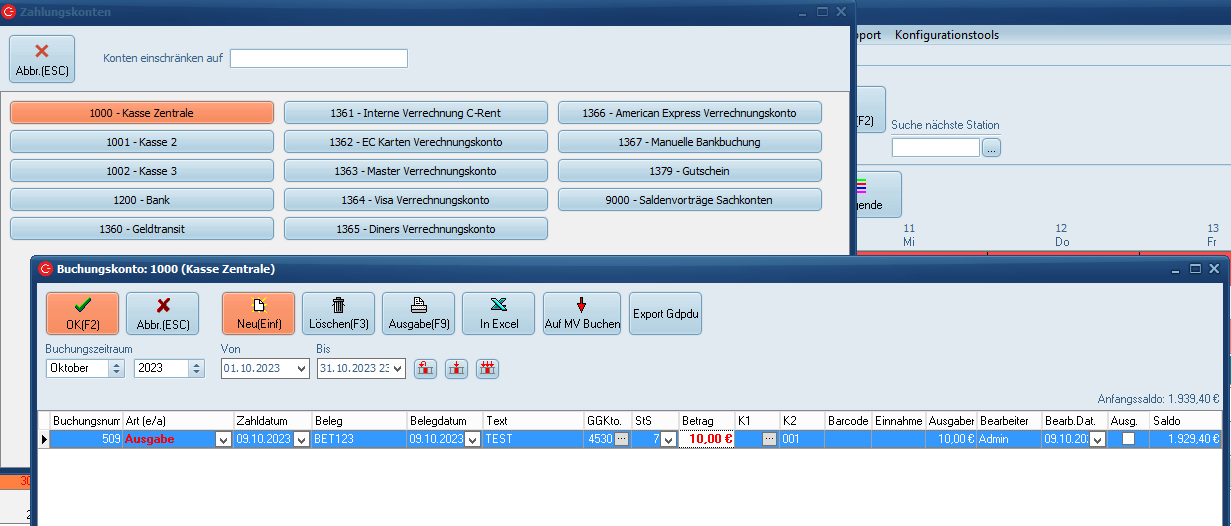Viewport: 1231px width, 526px height.
Task: Open the Art (e/a) Ausgabe dropdown
Action: coord(223,440)
